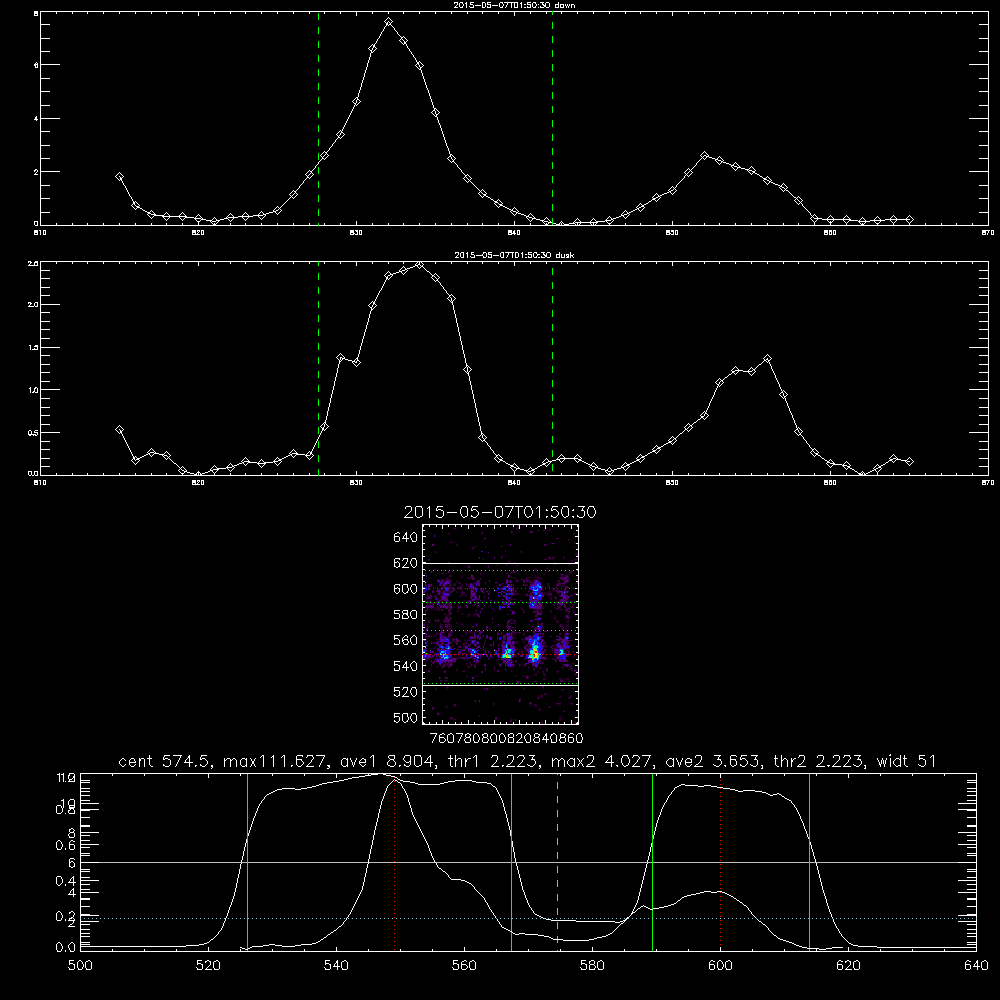Click the '540' y-axis label beside spectrogram
The image size is (1000, 1000).
click(x=406, y=666)
